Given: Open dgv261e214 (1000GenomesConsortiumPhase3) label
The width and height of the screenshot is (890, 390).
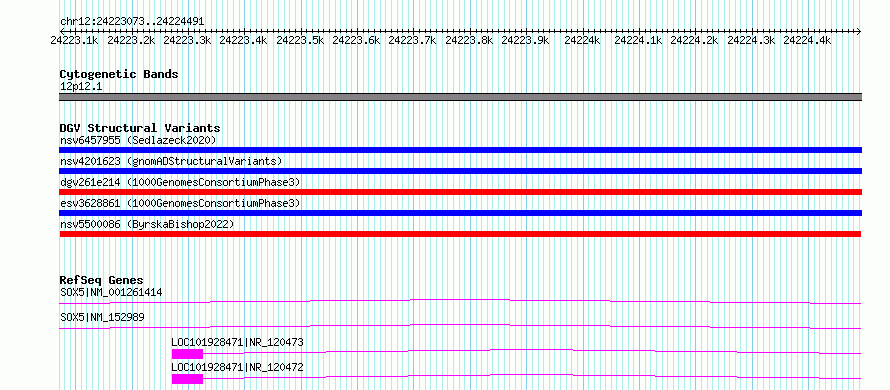Looking at the screenshot, I should point(180,182).
